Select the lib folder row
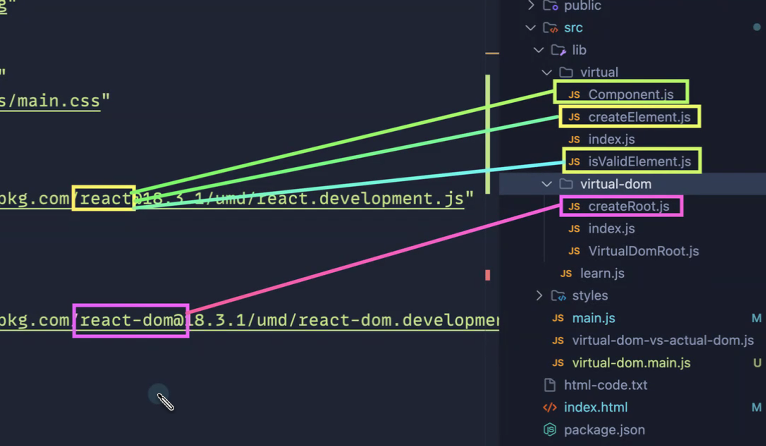766x446 pixels. tap(633, 50)
